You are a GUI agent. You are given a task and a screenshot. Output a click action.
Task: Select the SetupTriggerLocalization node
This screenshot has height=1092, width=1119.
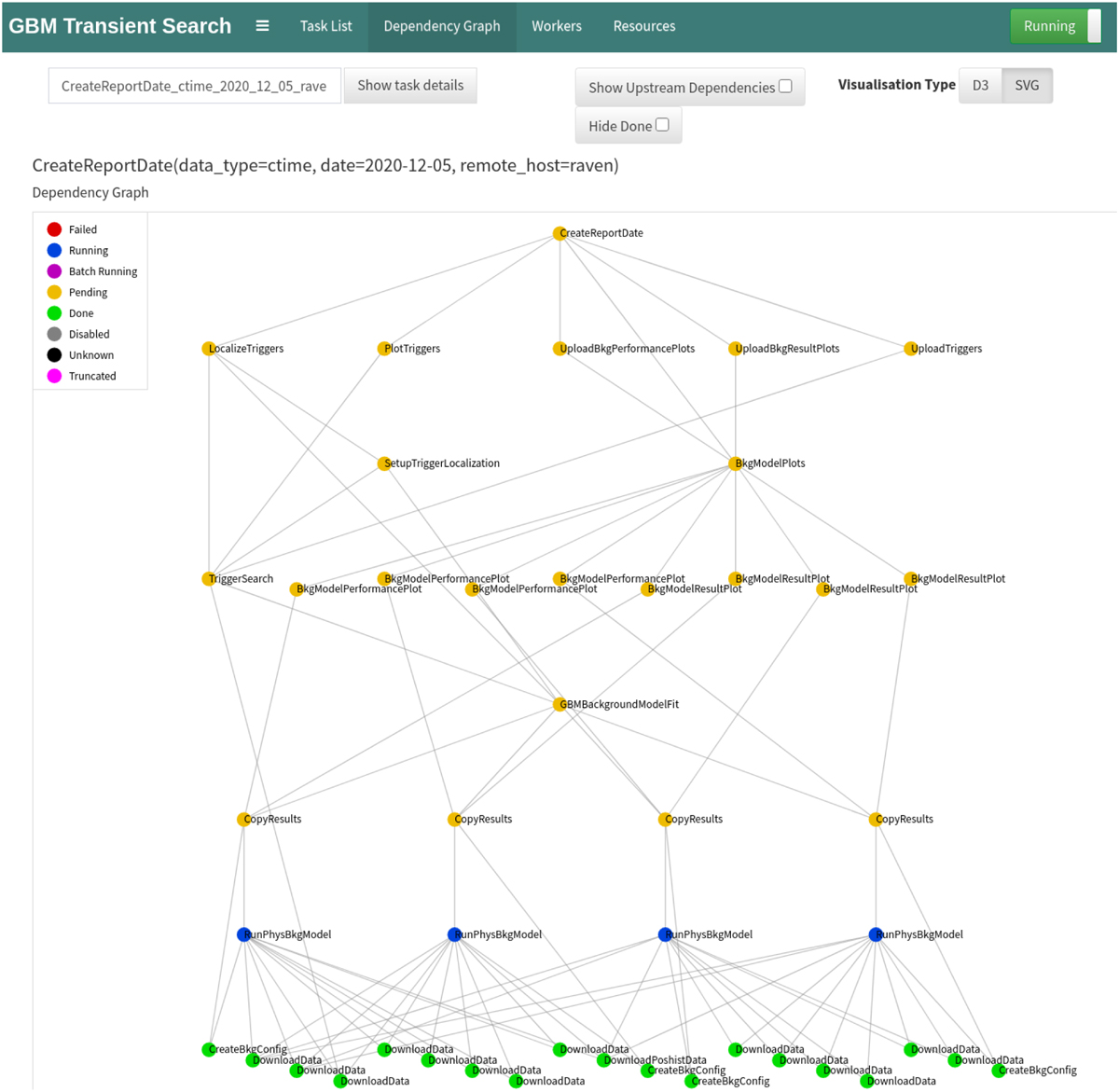pos(384,463)
